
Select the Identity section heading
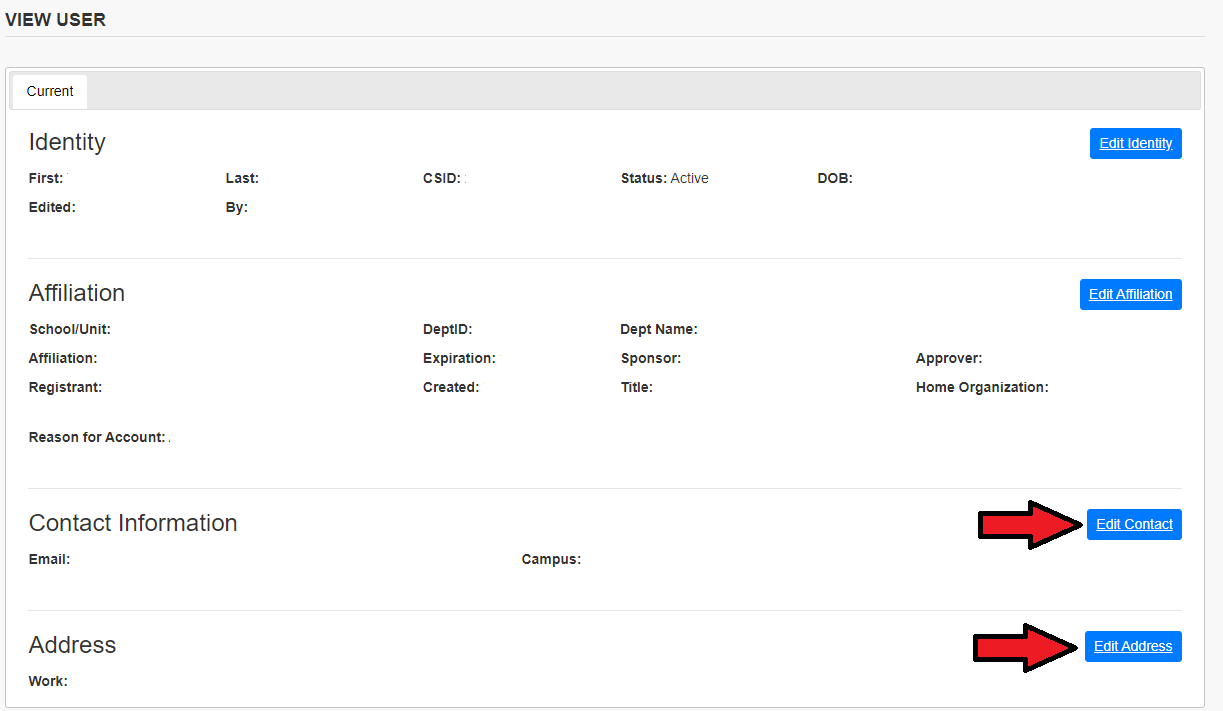coord(67,142)
